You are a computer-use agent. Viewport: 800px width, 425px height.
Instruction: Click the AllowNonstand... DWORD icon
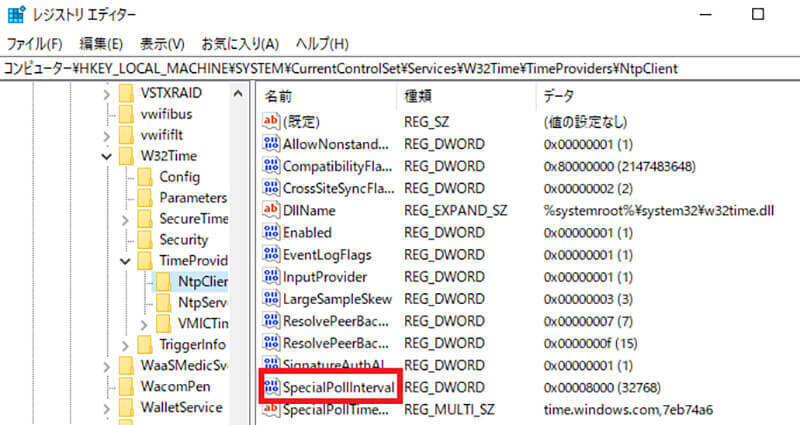pyautogui.click(x=271, y=144)
